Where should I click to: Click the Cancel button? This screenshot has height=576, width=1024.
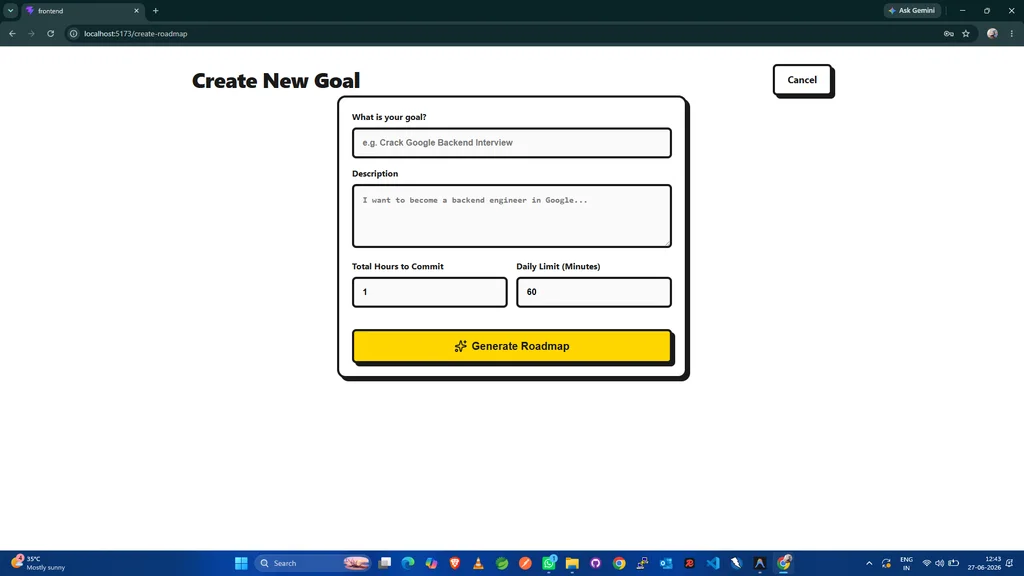(x=802, y=80)
